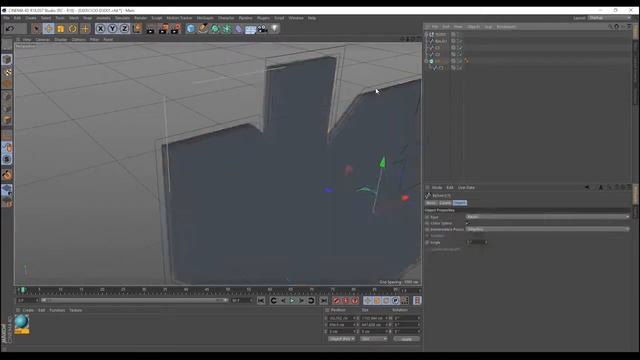The width and height of the screenshot is (640, 360).
Task: Click the green Subdivision Surface generator icon
Action: (x=215, y=29)
